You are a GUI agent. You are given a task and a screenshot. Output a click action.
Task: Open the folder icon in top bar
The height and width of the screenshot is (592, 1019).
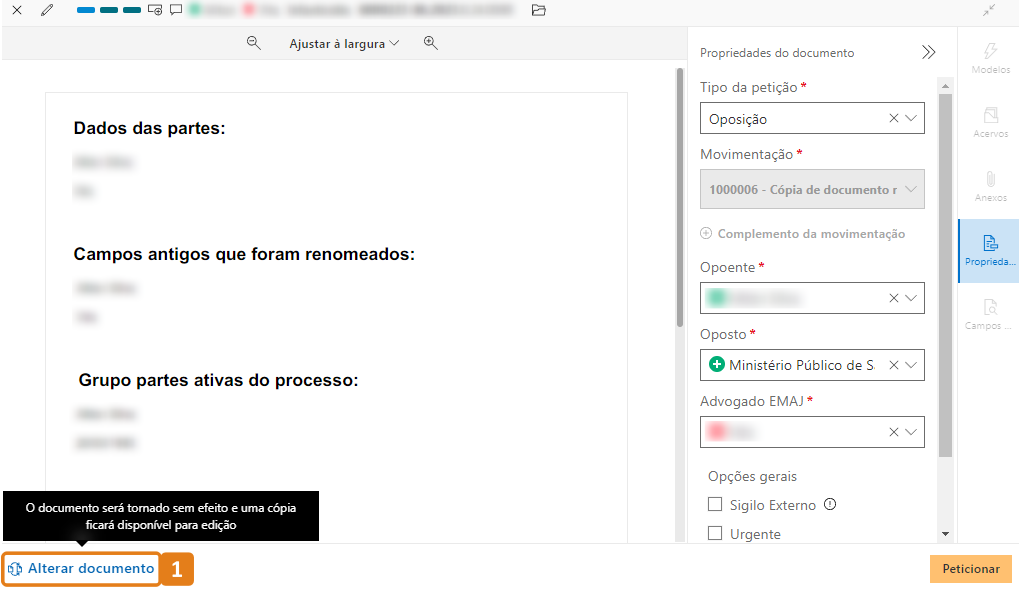tap(539, 10)
